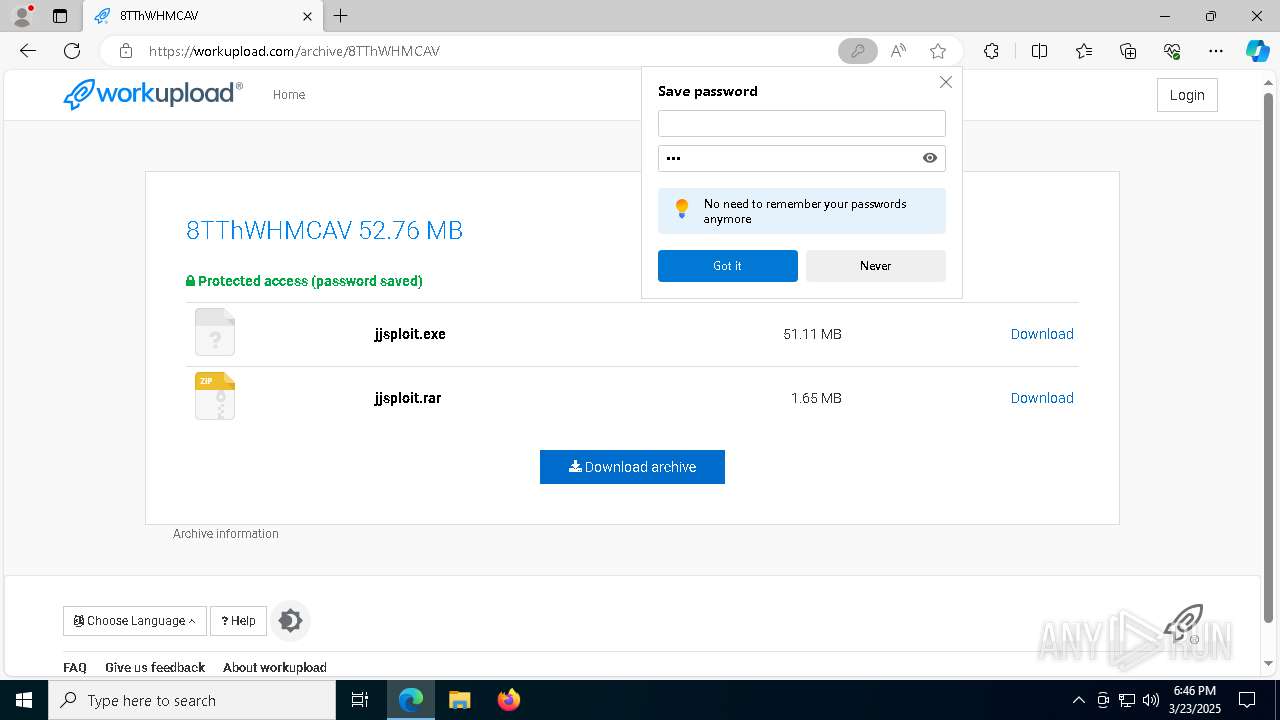
Task: Open the volume control tray icon
Action: (x=1151, y=700)
